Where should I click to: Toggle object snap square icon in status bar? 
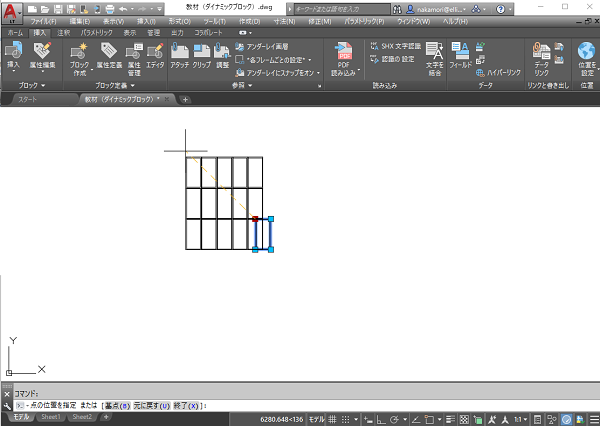click(x=429, y=419)
